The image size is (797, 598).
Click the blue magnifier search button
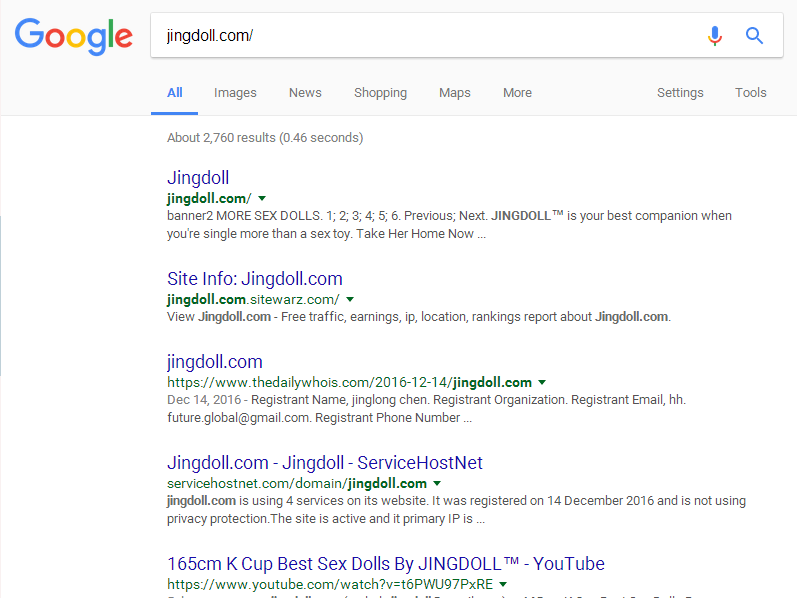coord(754,36)
